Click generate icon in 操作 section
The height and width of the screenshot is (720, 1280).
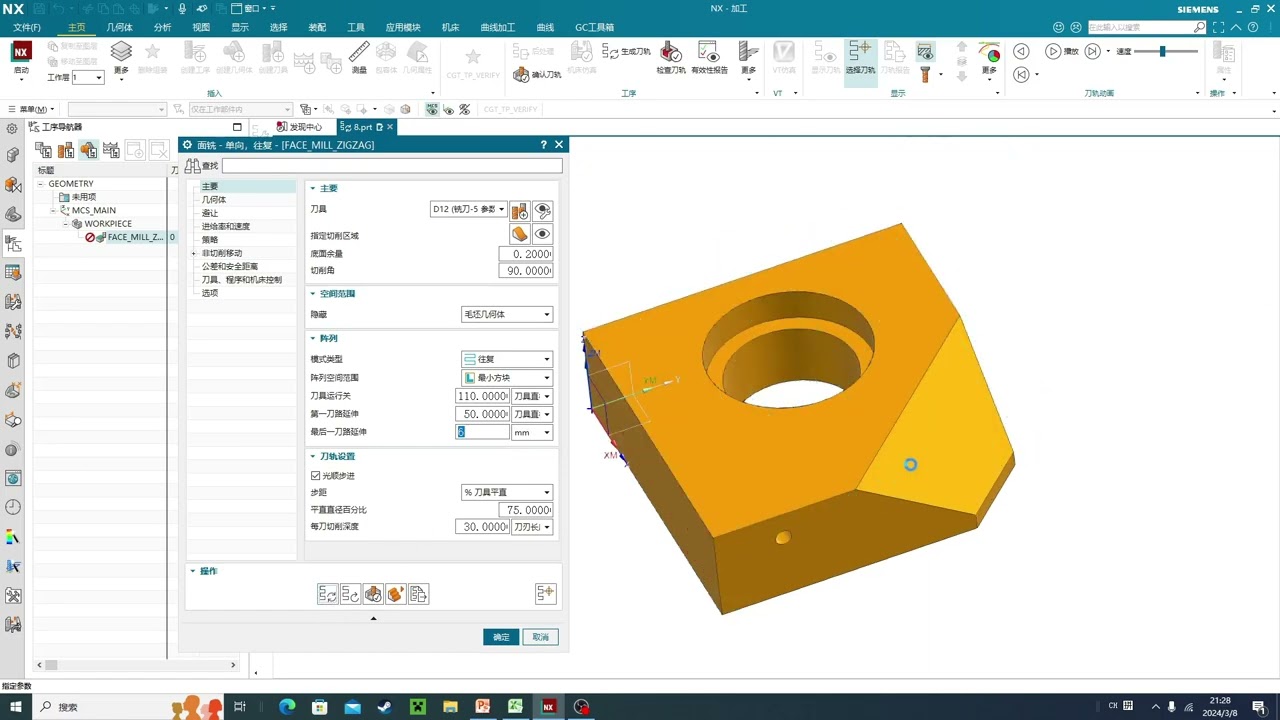pos(327,594)
